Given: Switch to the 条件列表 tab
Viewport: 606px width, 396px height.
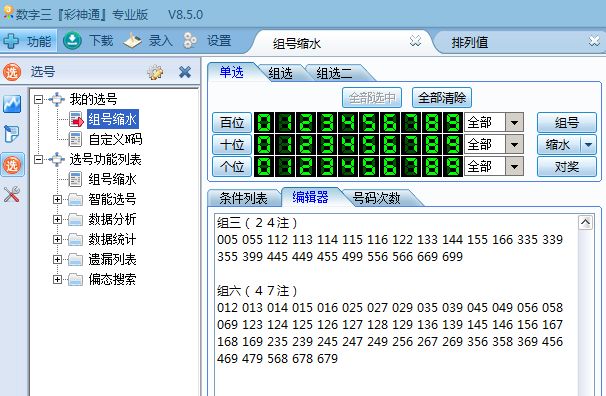Looking at the screenshot, I should tap(243, 198).
